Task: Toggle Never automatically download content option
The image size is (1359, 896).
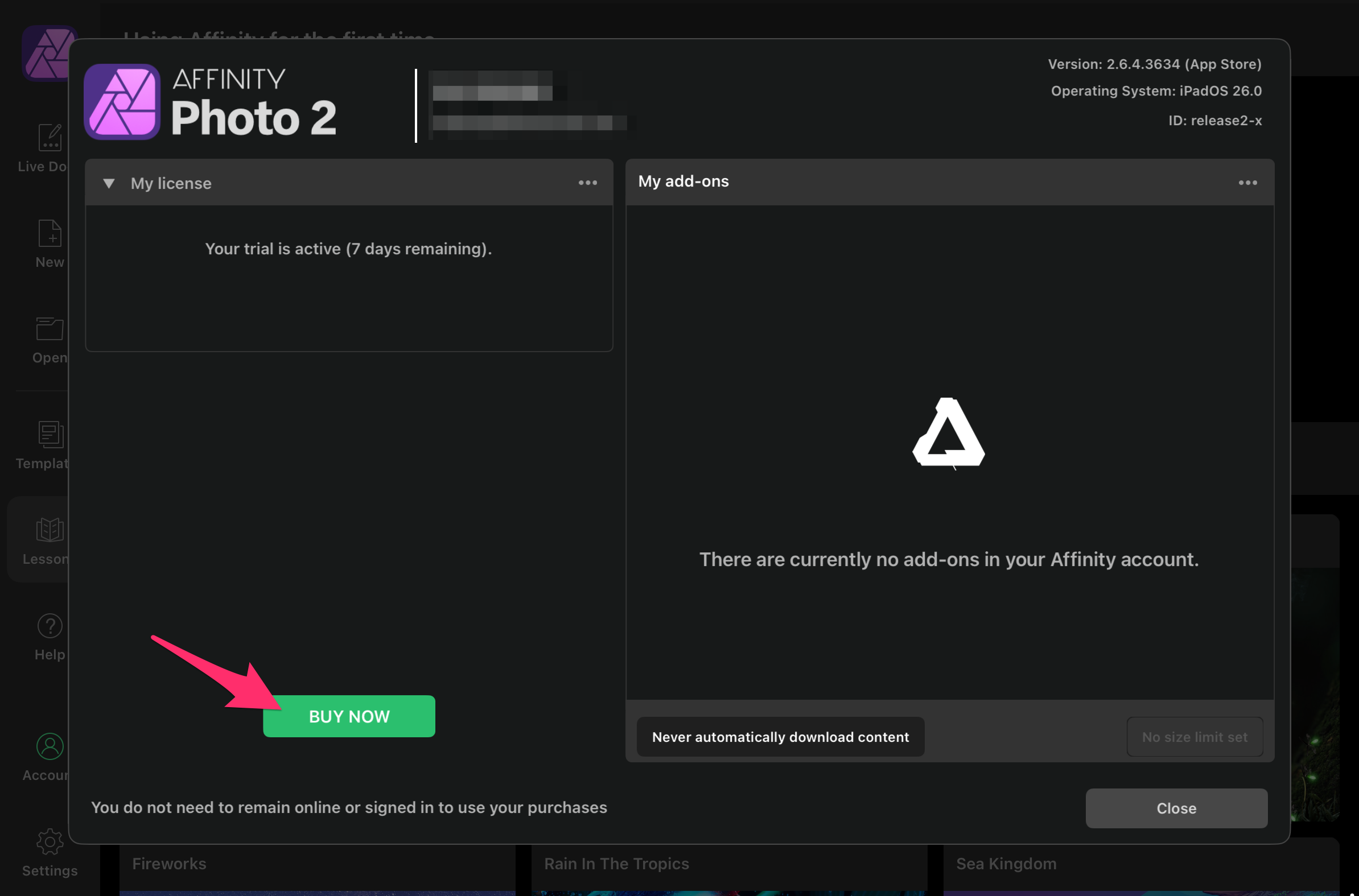Action: point(780,737)
